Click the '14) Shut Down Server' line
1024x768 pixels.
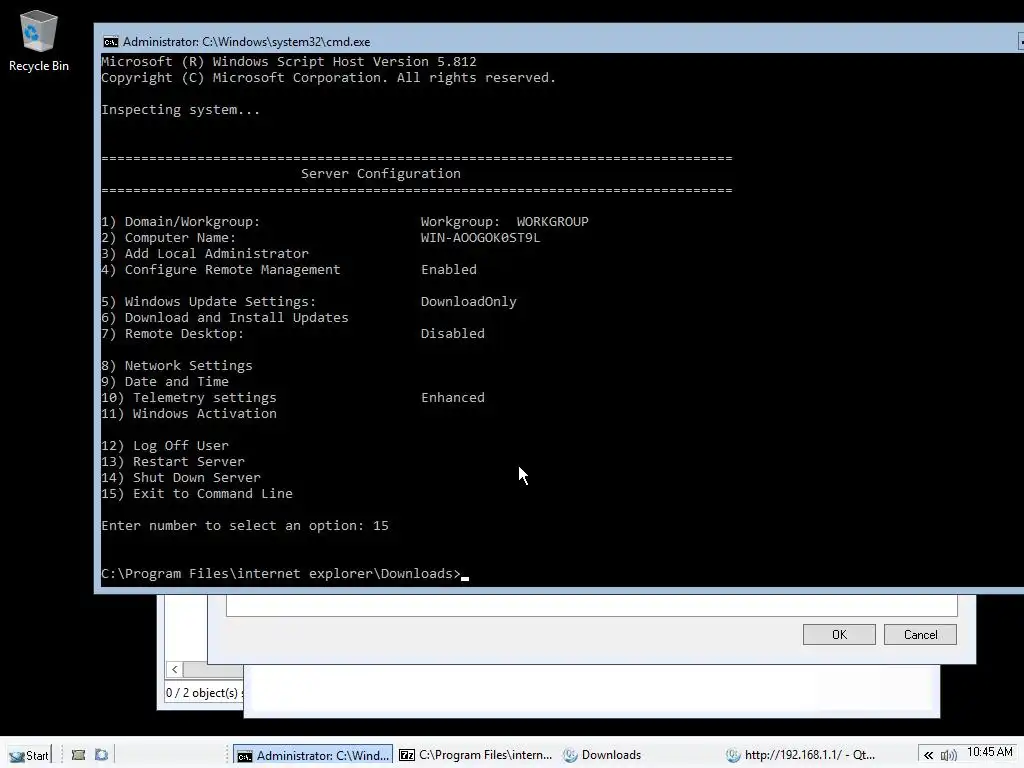coord(180,478)
